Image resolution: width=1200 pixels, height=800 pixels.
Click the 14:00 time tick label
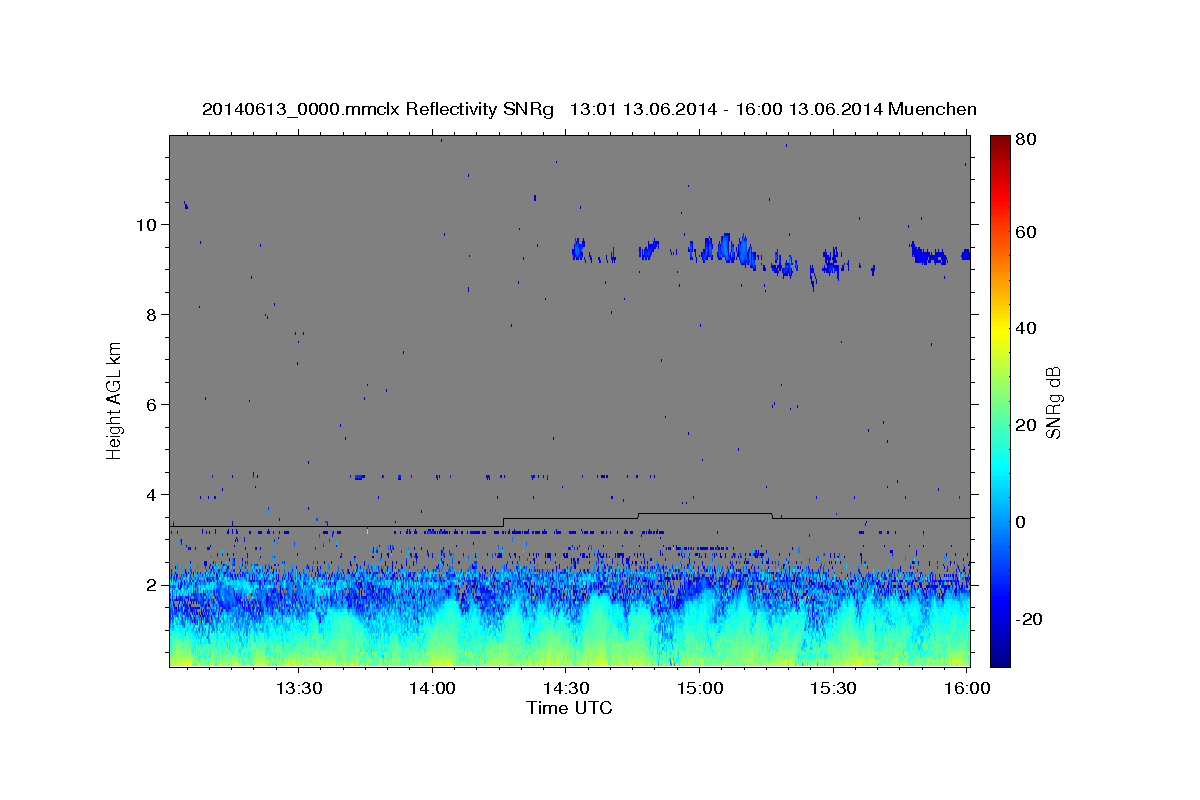click(433, 688)
